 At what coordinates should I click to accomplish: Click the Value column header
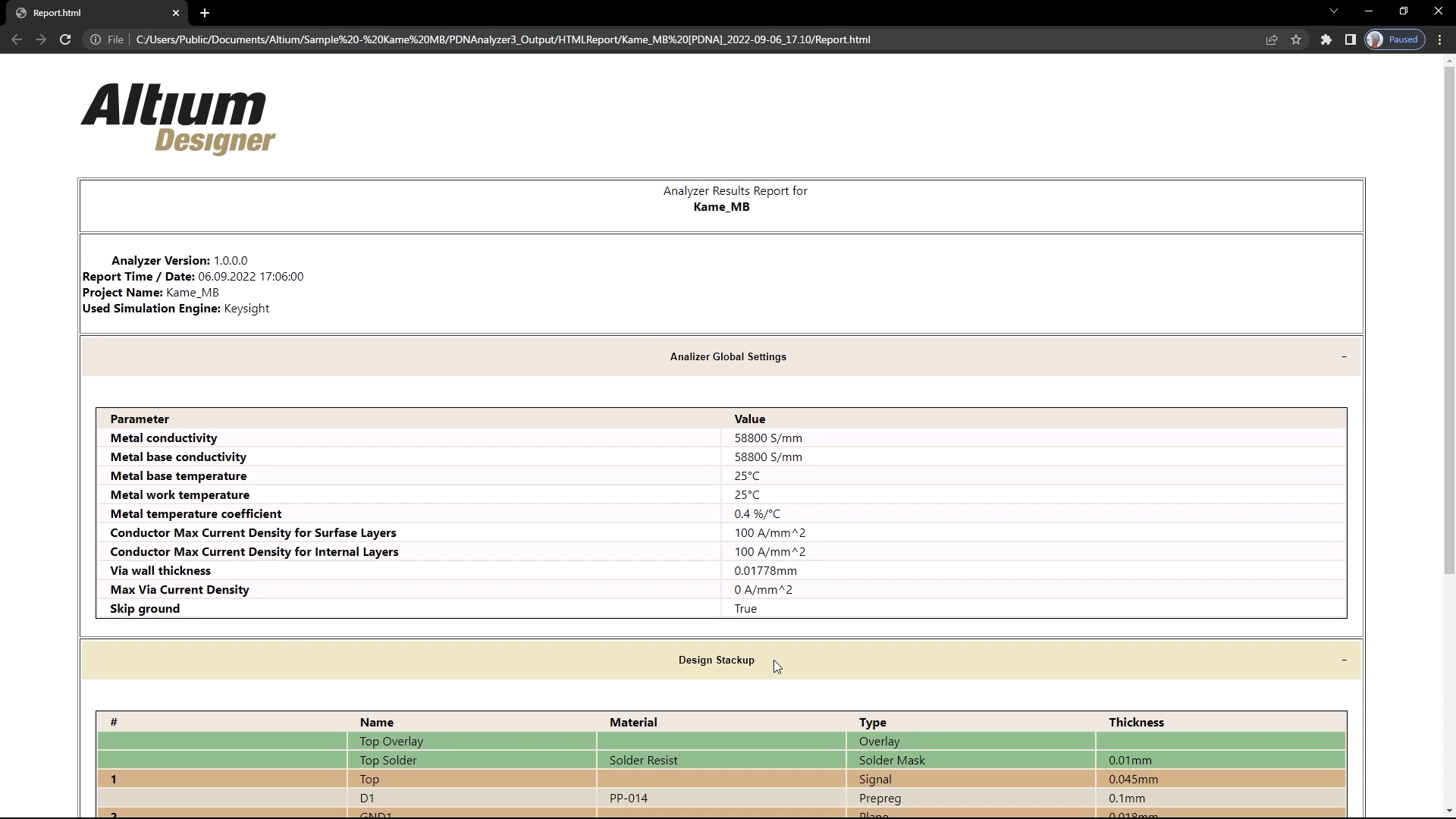(749, 419)
